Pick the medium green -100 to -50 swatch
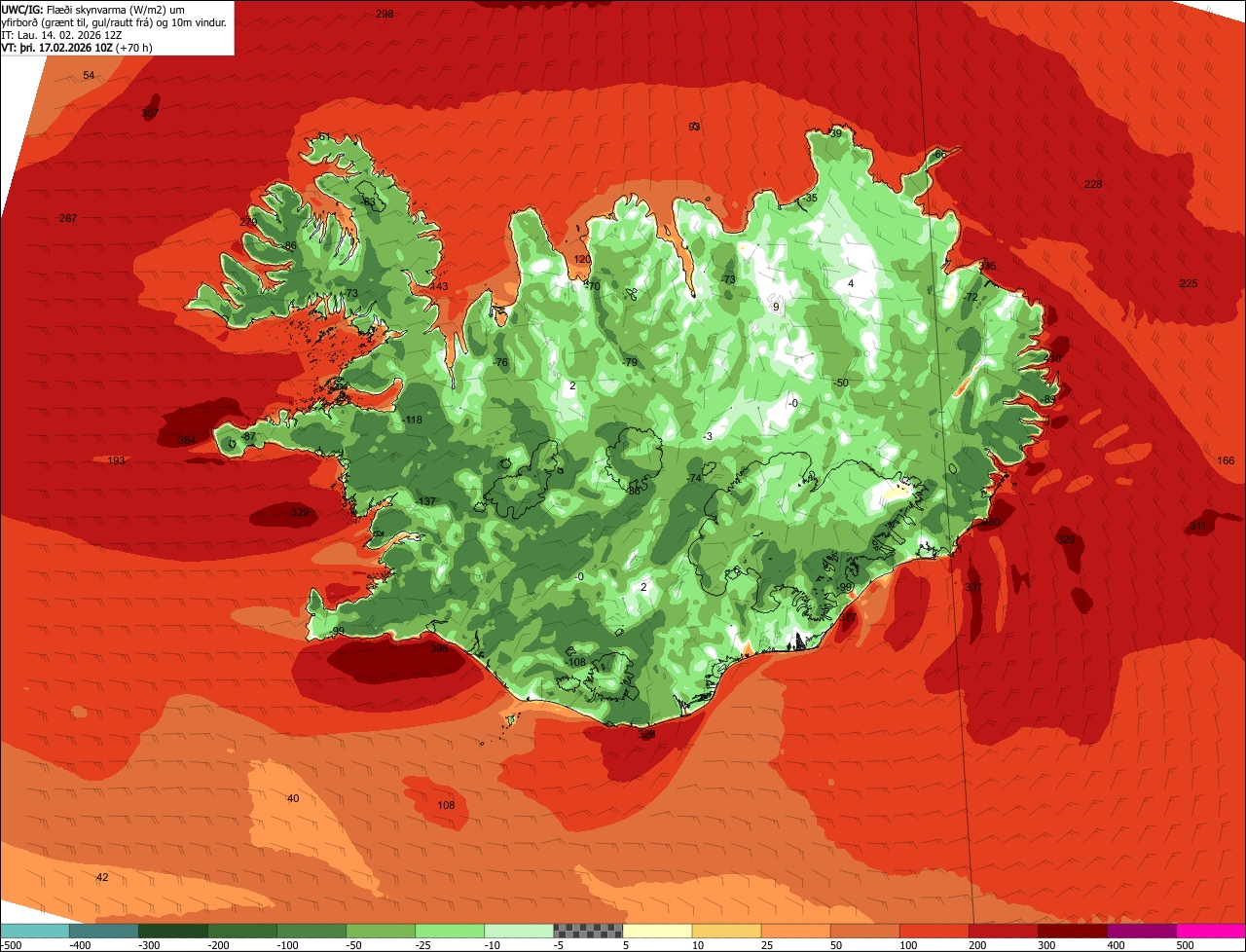The image size is (1246, 952). coord(311,931)
